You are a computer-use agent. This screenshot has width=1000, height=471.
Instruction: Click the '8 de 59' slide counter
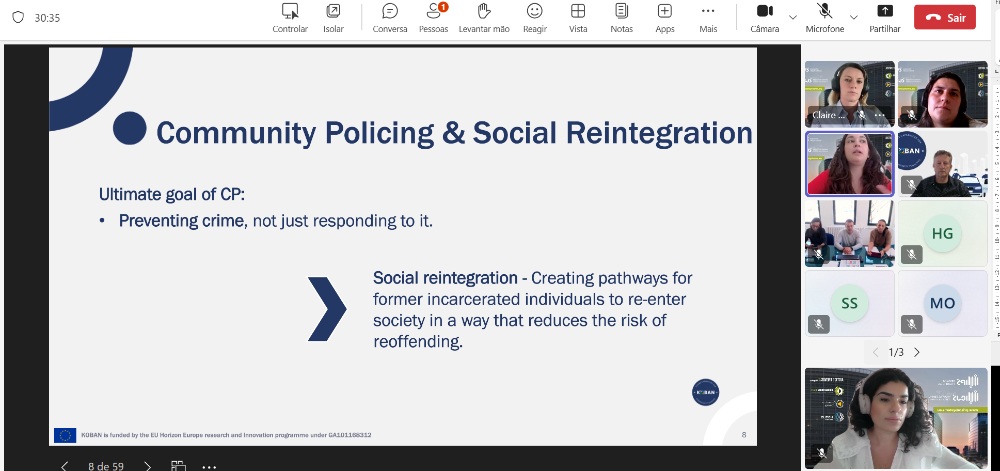point(106,466)
